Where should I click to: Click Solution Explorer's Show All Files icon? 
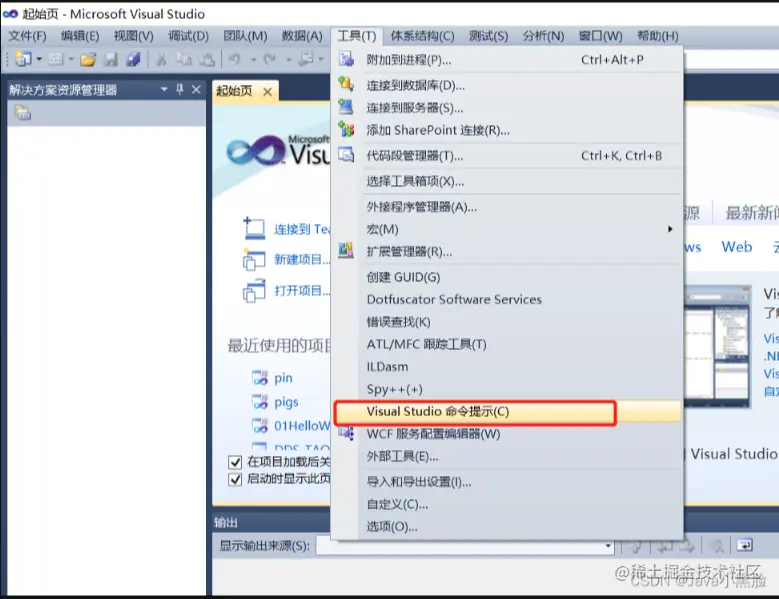pos(23,113)
